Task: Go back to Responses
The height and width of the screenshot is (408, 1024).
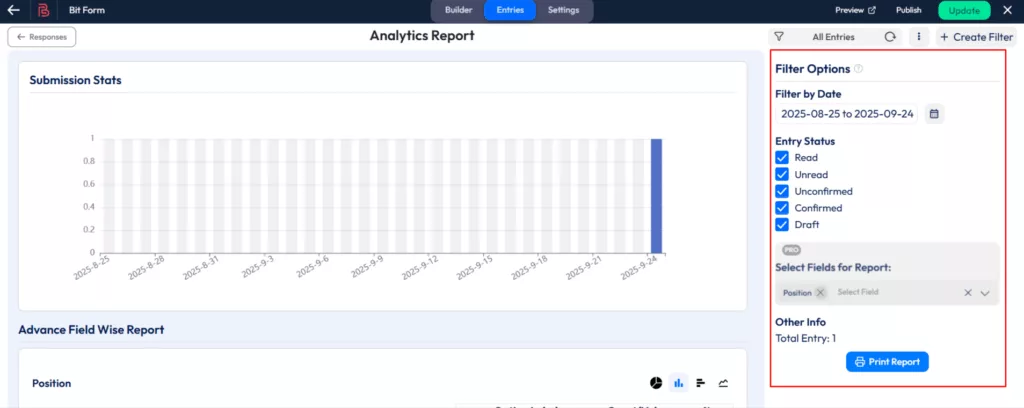Action: 42,37
